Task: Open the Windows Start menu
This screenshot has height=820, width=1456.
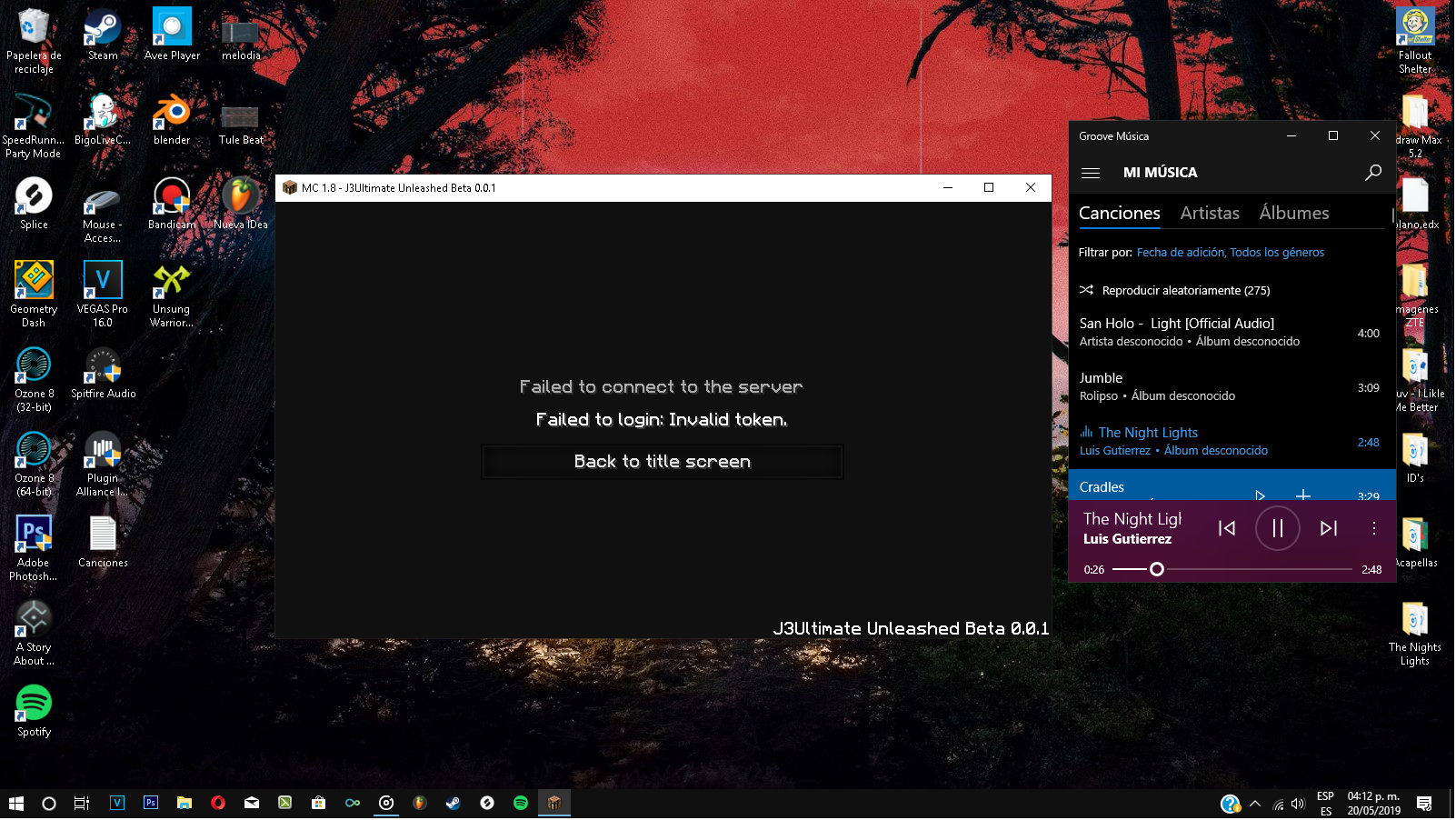Action: coord(15,804)
